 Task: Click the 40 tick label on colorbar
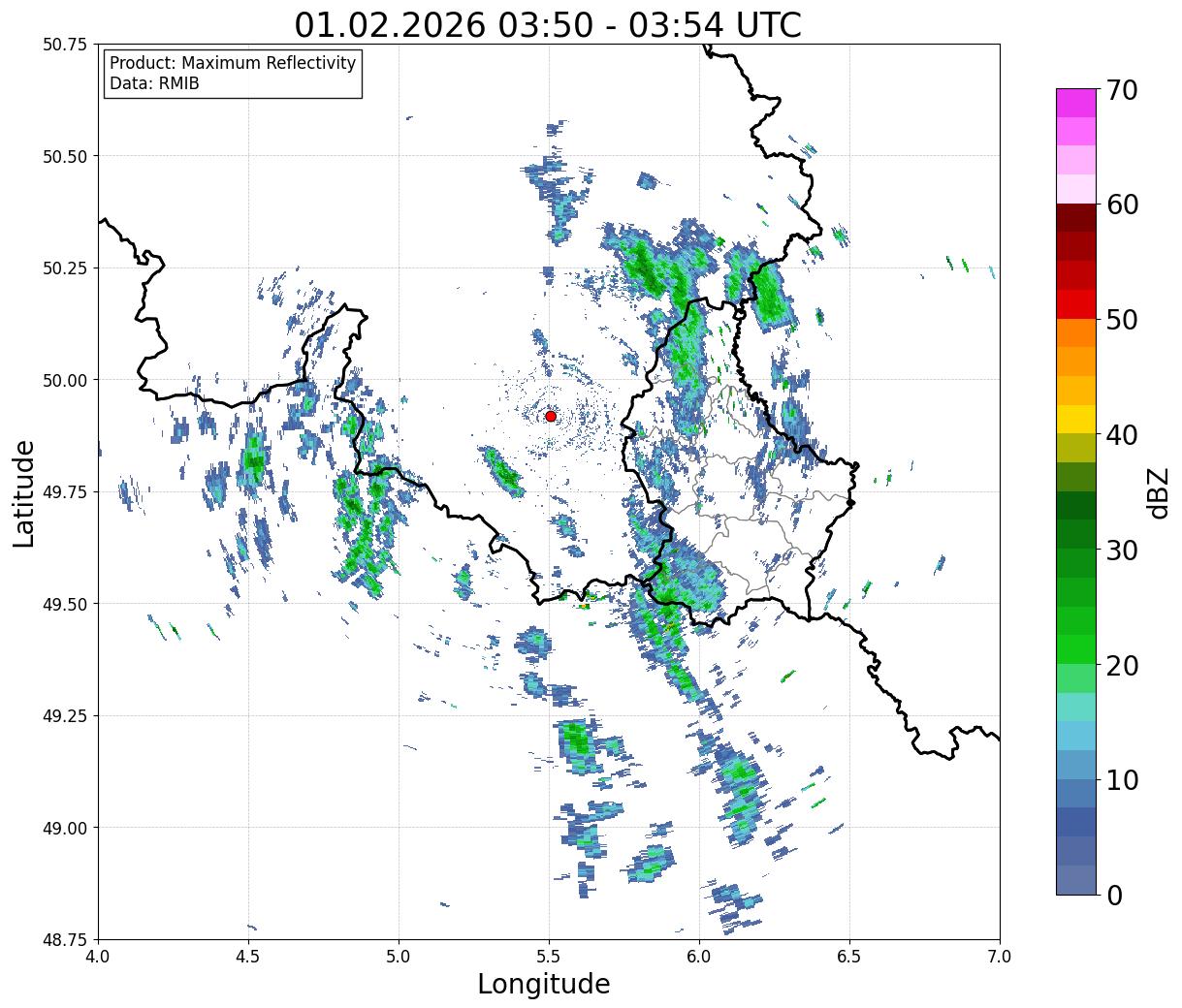(1123, 434)
